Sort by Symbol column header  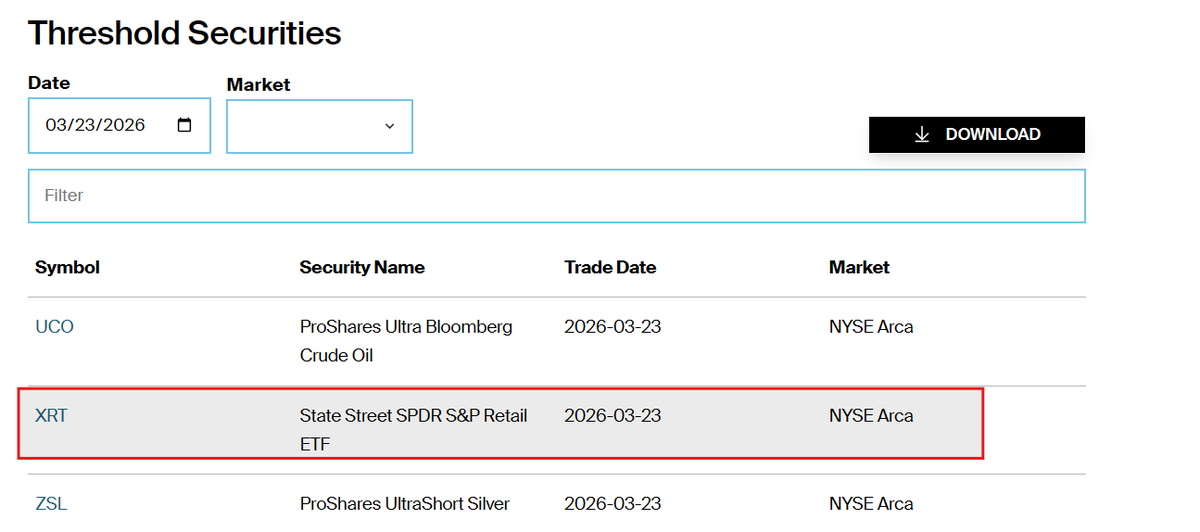coord(67,267)
